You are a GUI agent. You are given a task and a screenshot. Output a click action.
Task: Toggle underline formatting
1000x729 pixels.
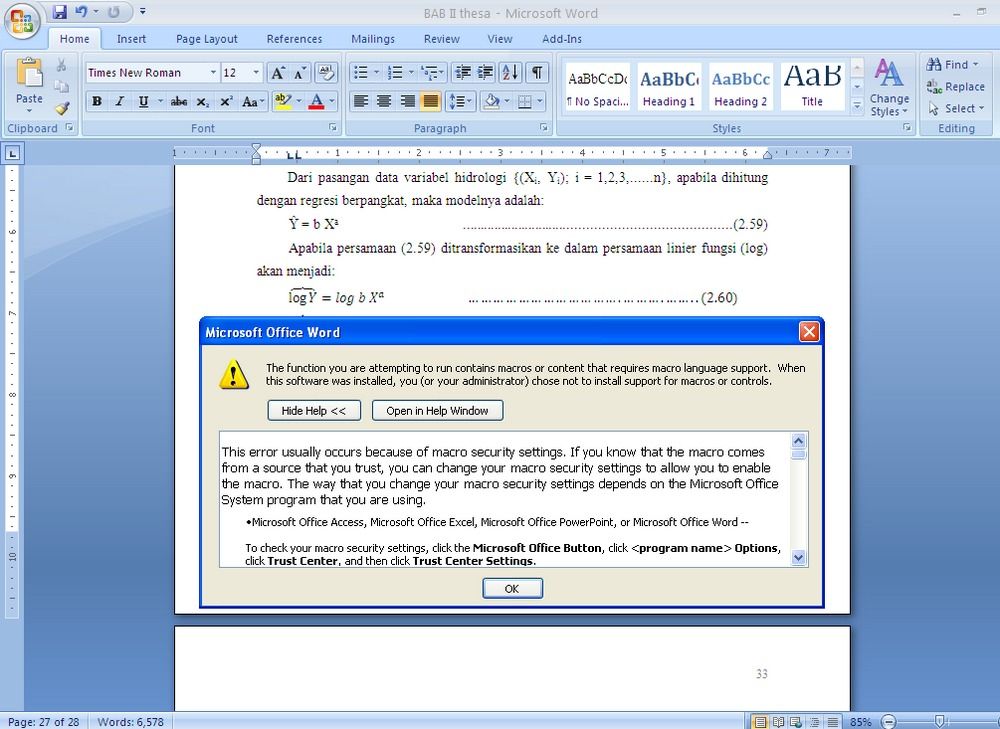[x=143, y=101]
